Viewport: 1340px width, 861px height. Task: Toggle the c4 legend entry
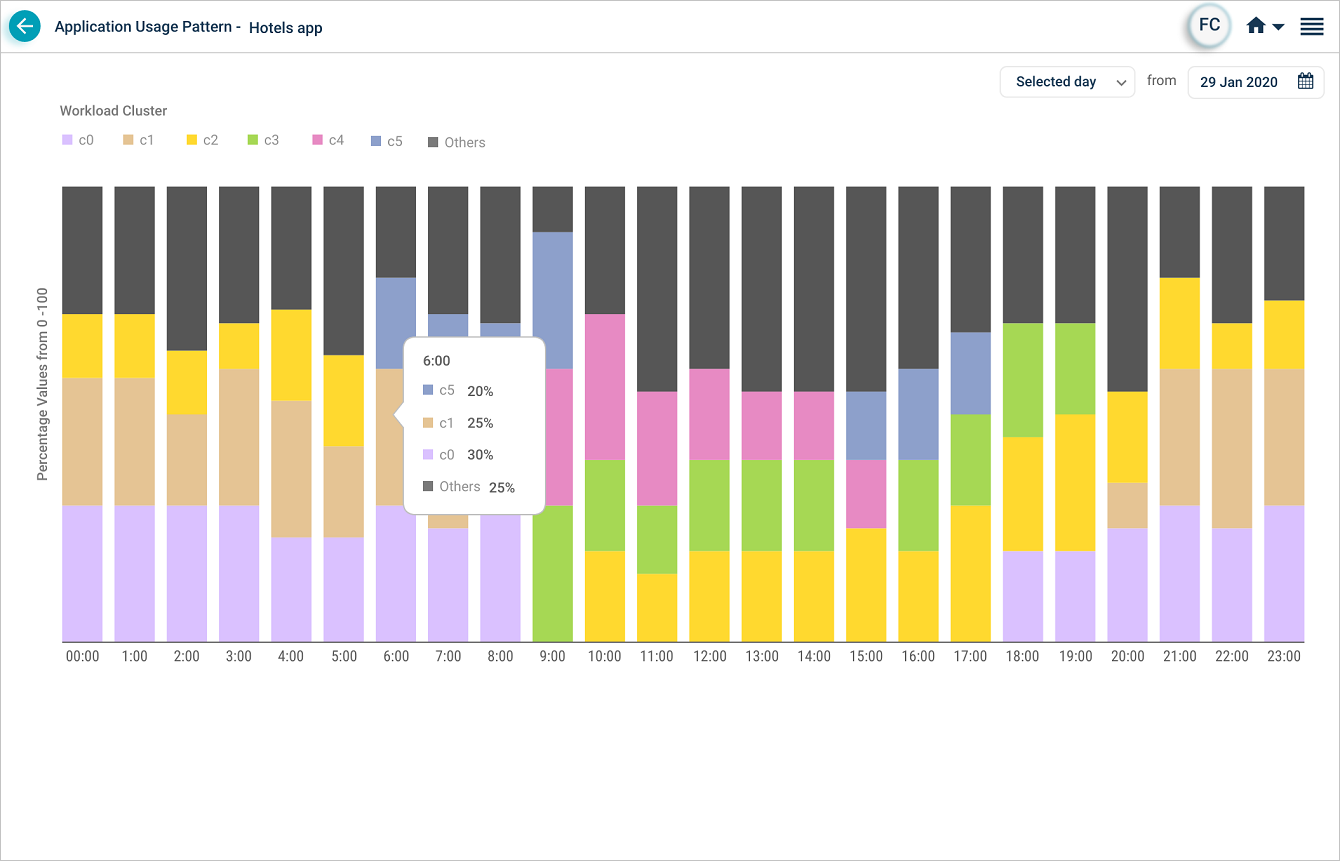point(327,141)
